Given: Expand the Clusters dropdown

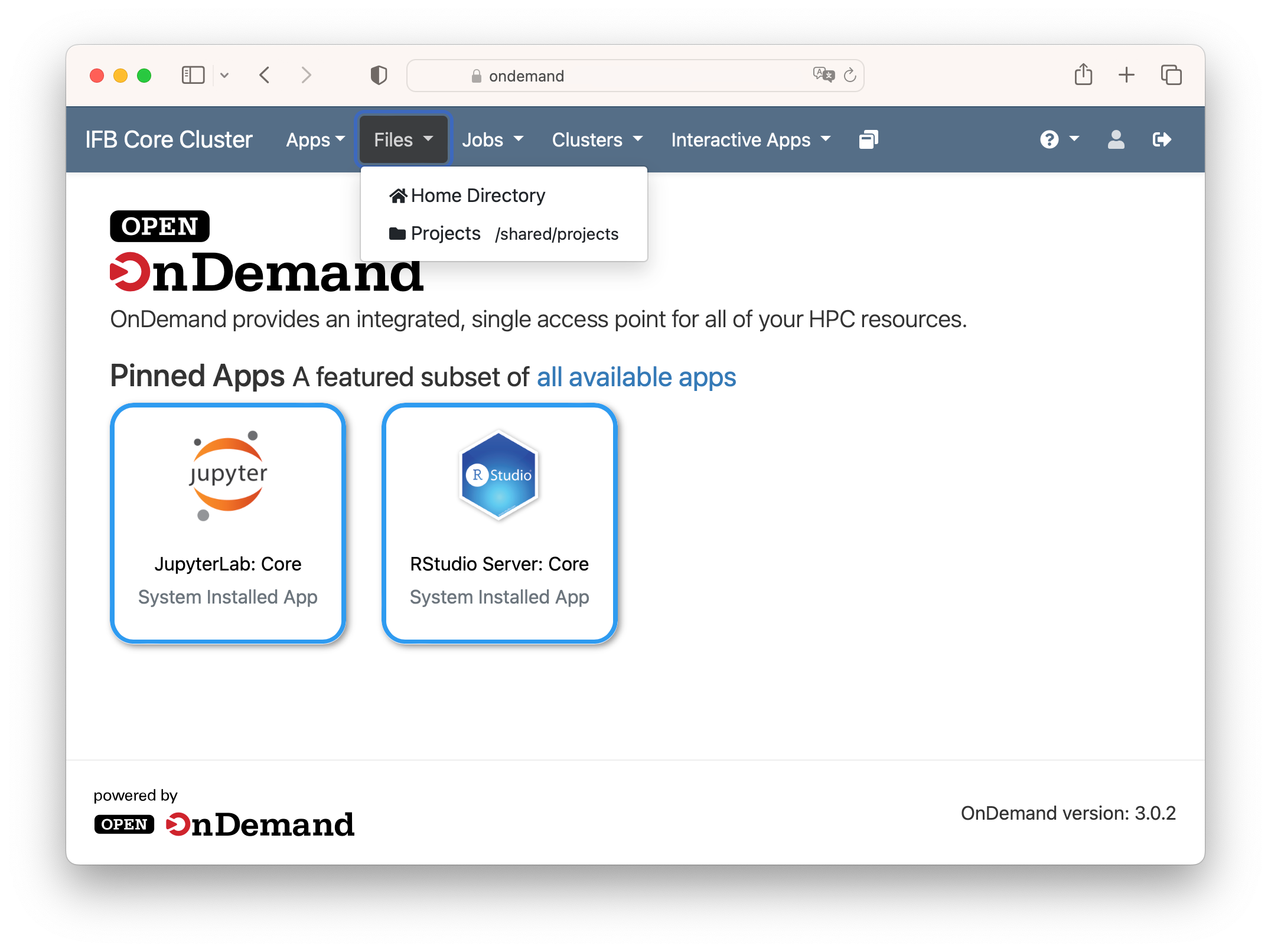Looking at the screenshot, I should (x=597, y=140).
